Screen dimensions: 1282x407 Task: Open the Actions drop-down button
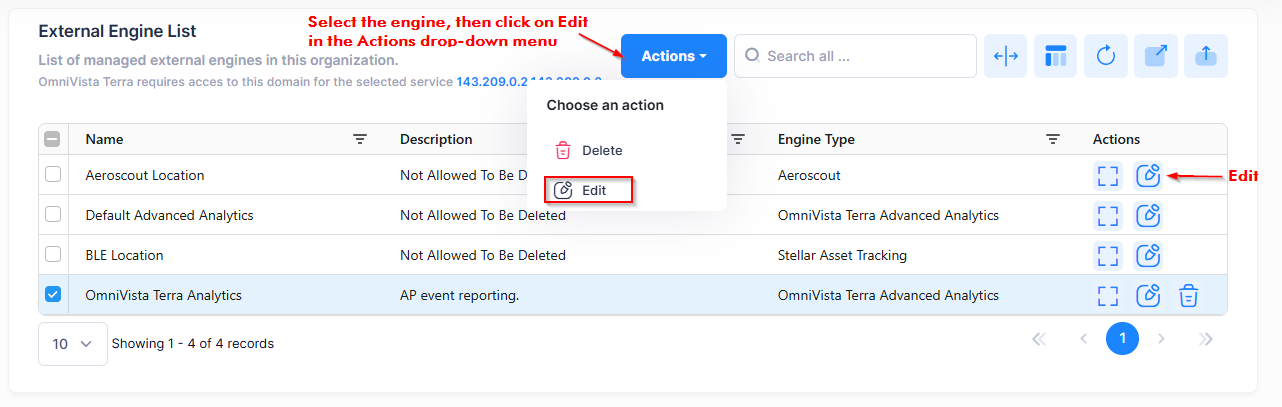pyautogui.click(x=674, y=56)
